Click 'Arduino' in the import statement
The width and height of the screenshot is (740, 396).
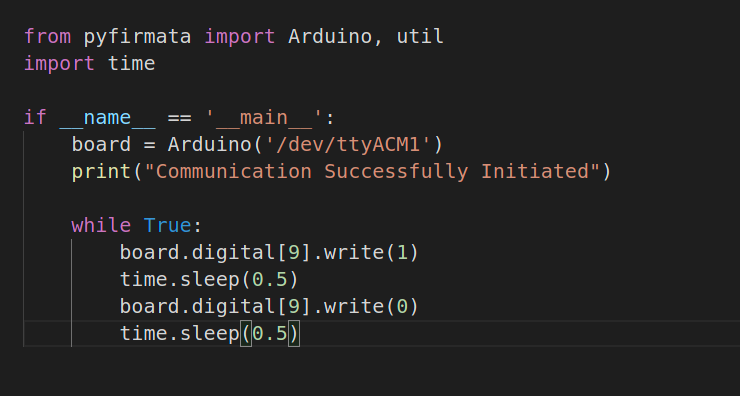click(x=330, y=36)
